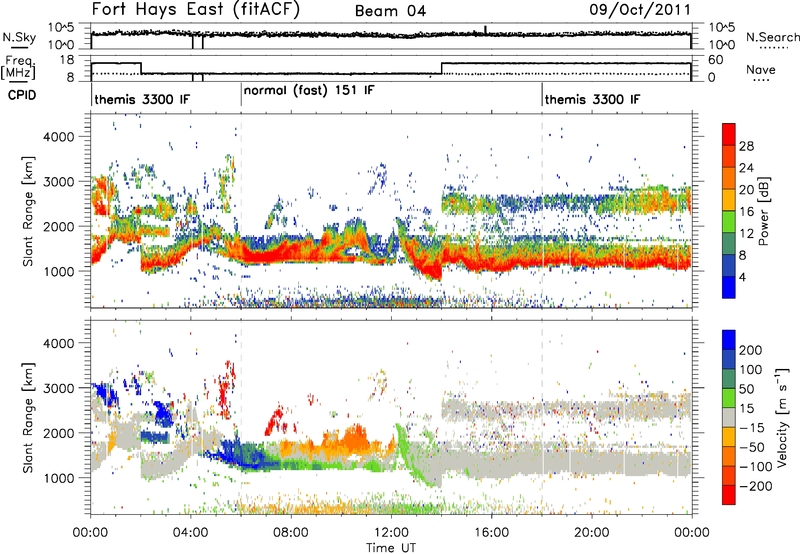Select '-100' on the Velocity colorbar
Viewport: 800px width, 554px height.
pos(756,467)
